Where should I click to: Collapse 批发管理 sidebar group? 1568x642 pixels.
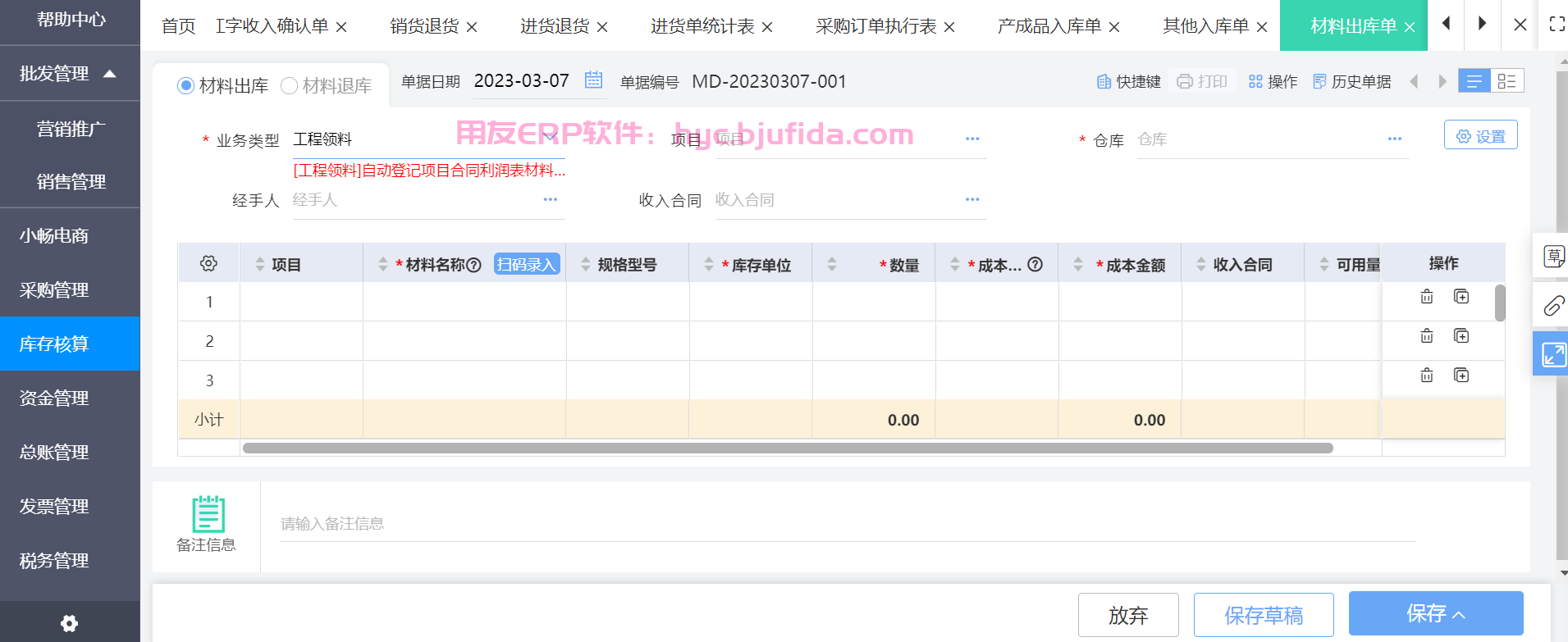[x=109, y=74]
